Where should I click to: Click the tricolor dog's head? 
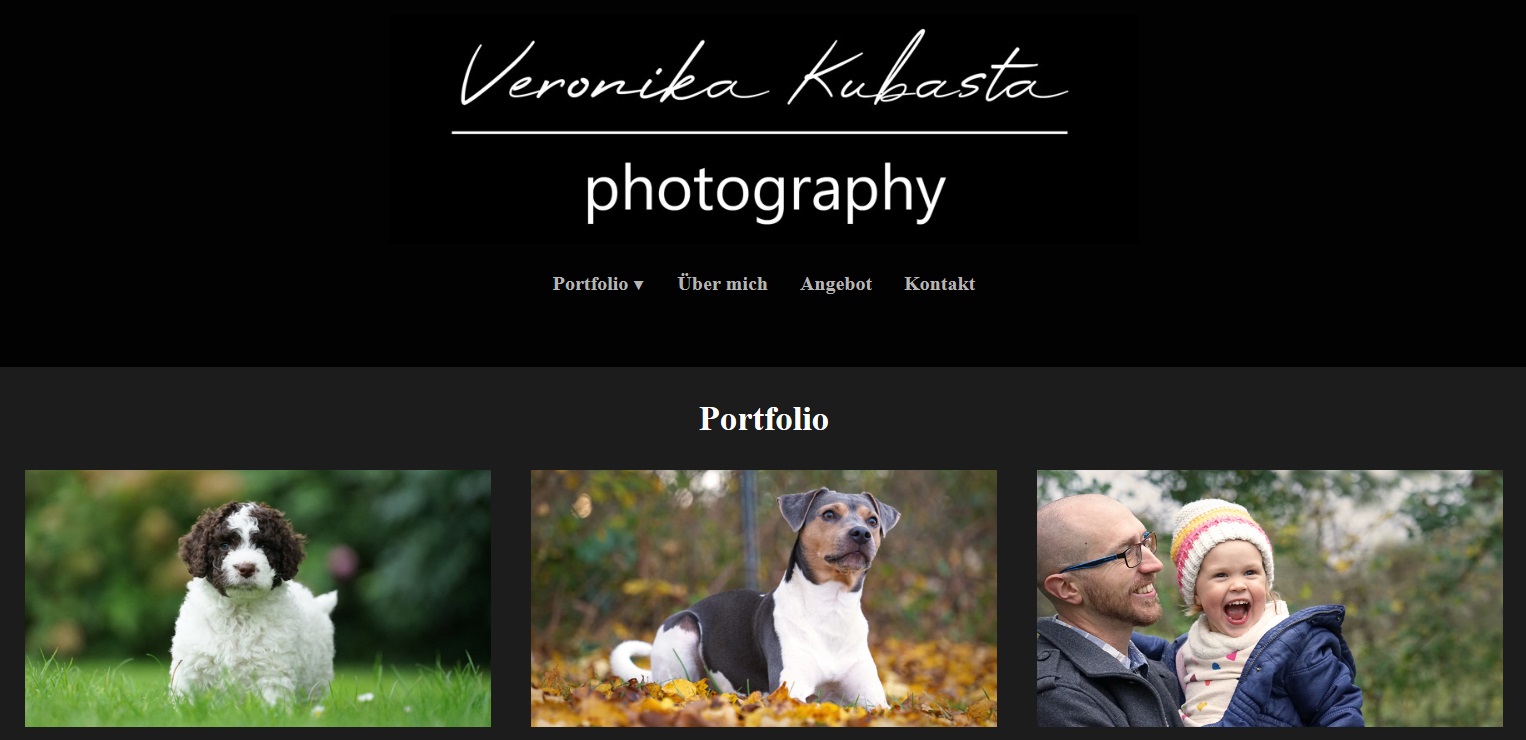tap(838, 532)
